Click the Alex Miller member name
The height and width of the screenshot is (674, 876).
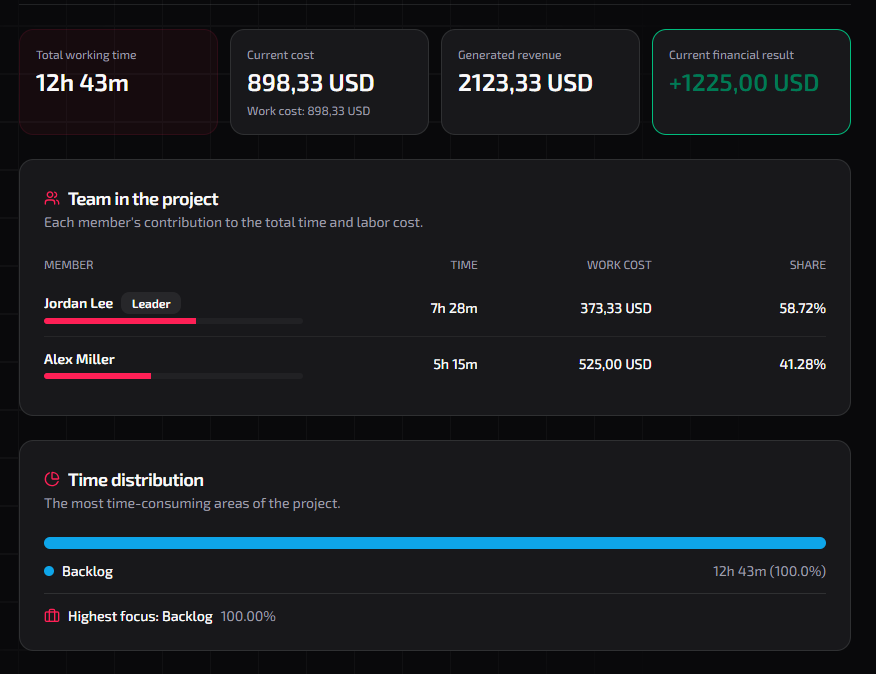point(79,359)
